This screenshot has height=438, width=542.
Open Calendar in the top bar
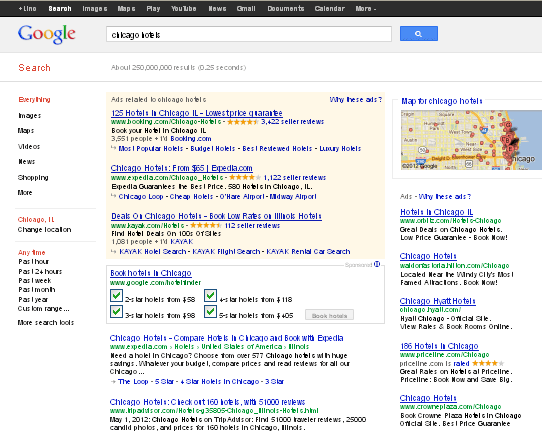(x=329, y=9)
